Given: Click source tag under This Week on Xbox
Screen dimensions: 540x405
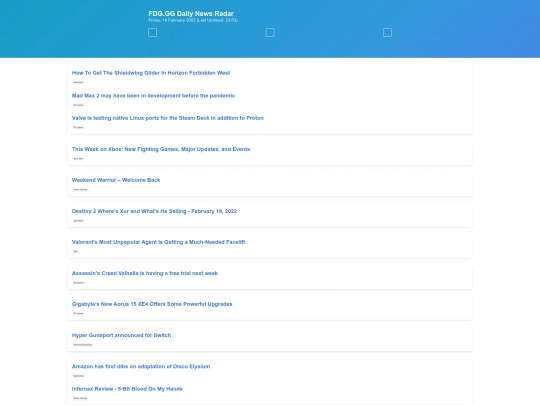Looking at the screenshot, I should (x=78, y=159).
